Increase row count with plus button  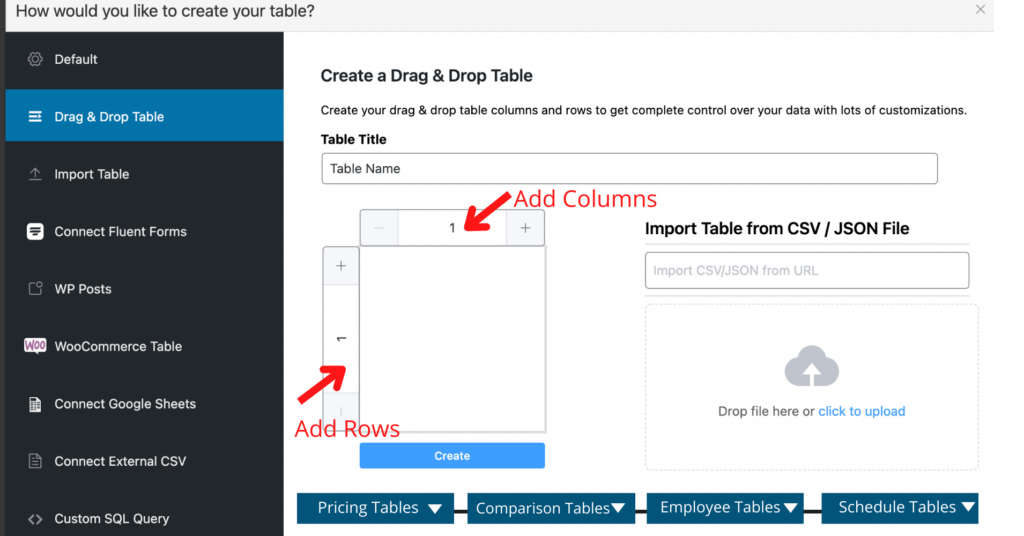pyautogui.click(x=341, y=266)
